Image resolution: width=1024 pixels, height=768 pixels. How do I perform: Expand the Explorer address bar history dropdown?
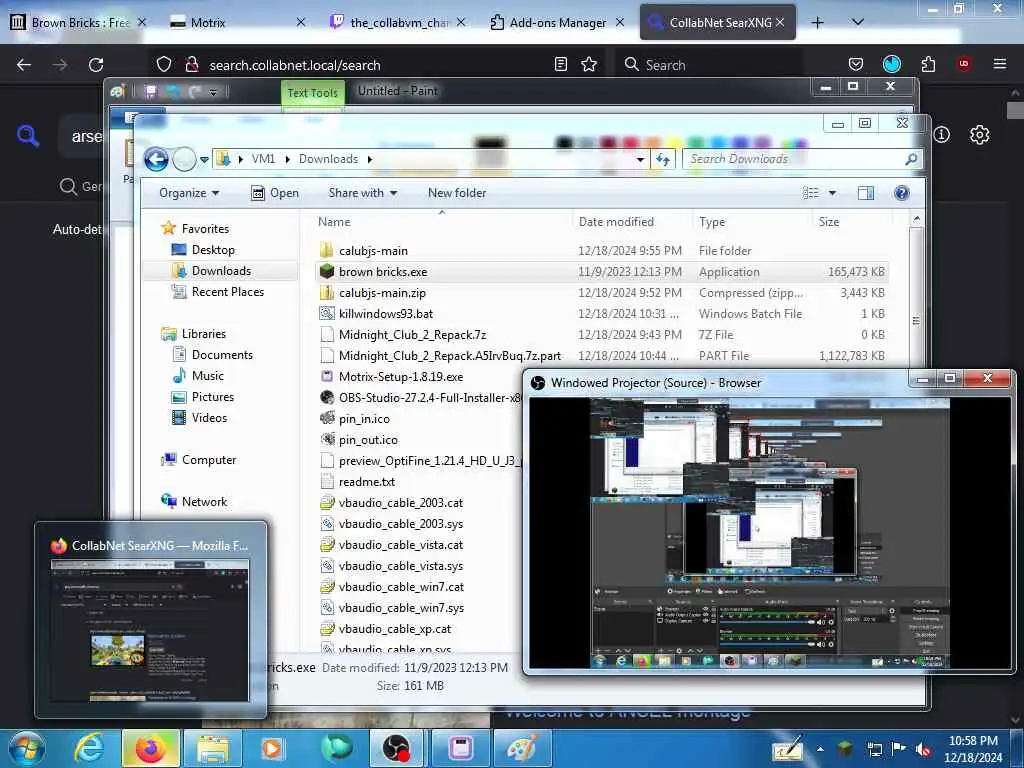tap(640, 159)
